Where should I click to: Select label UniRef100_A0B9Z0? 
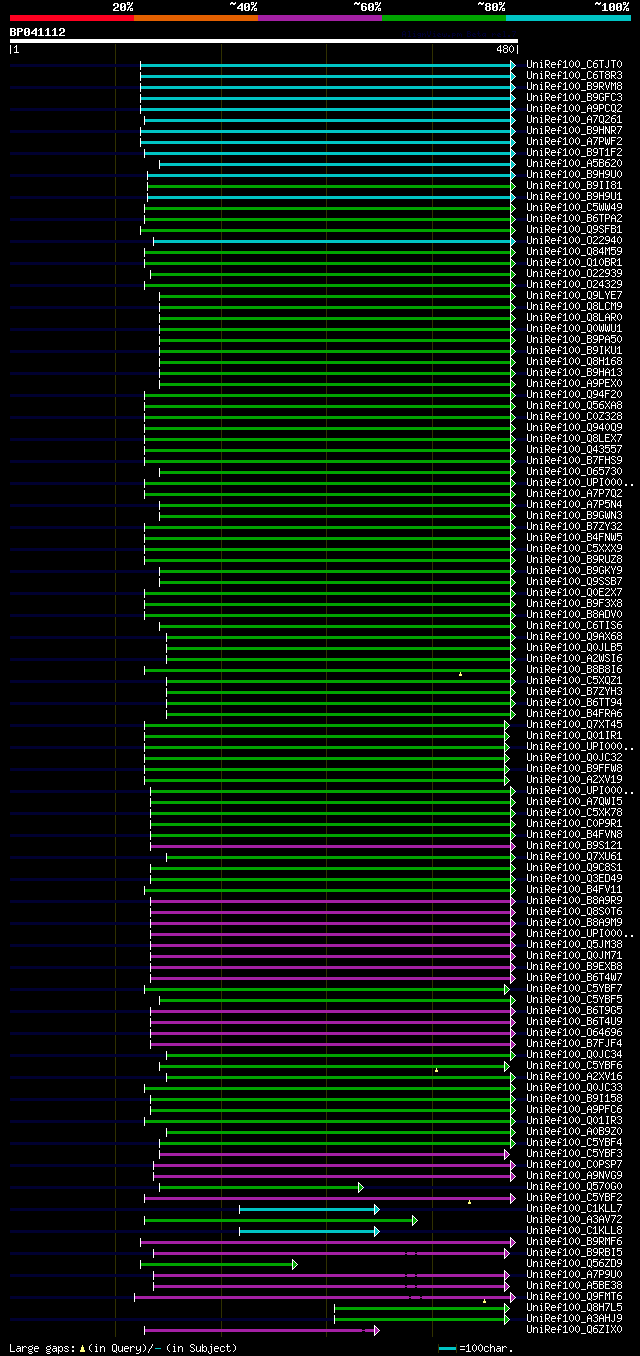[x=574, y=1131]
